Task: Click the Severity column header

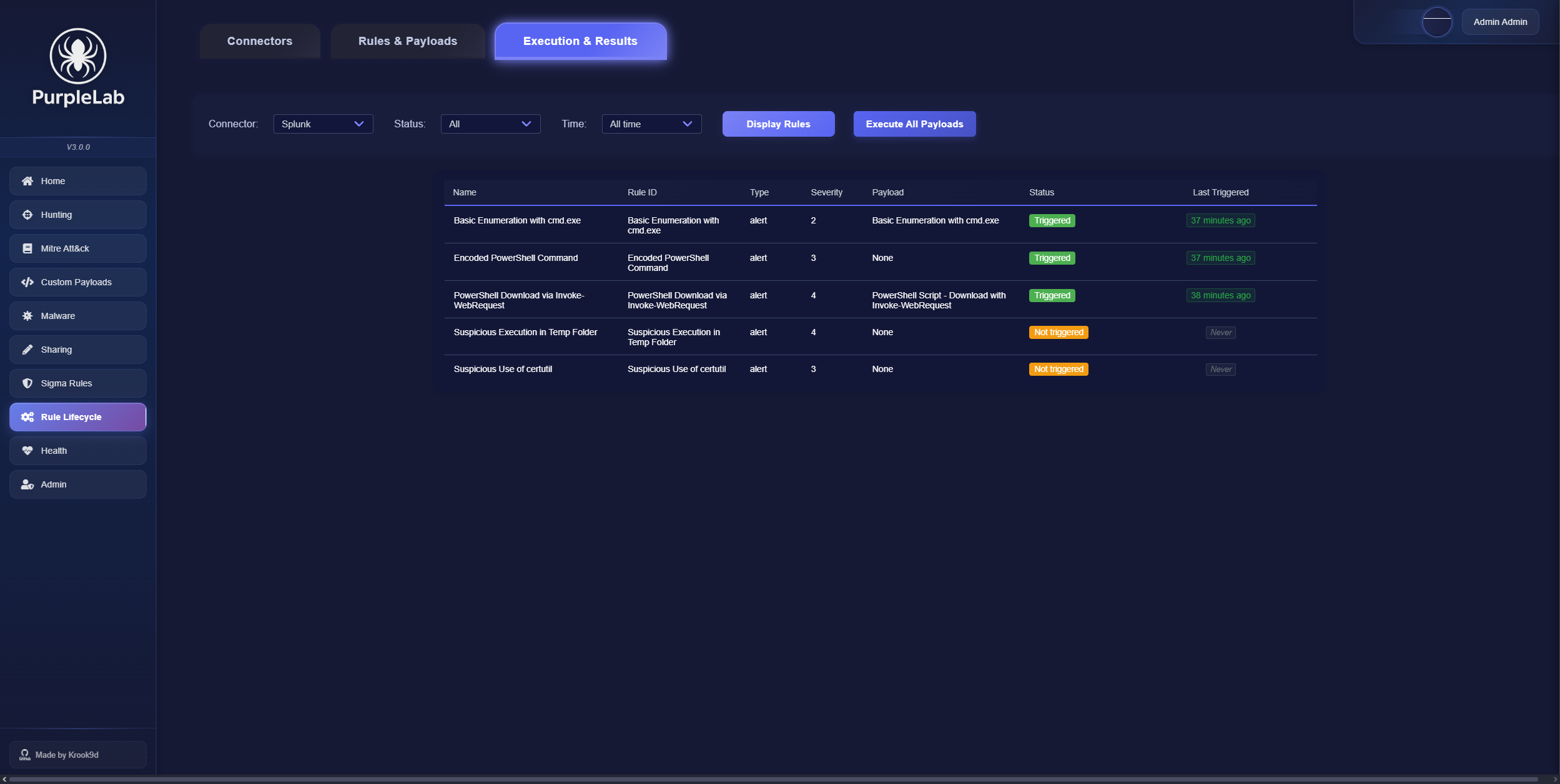Action: (826, 192)
